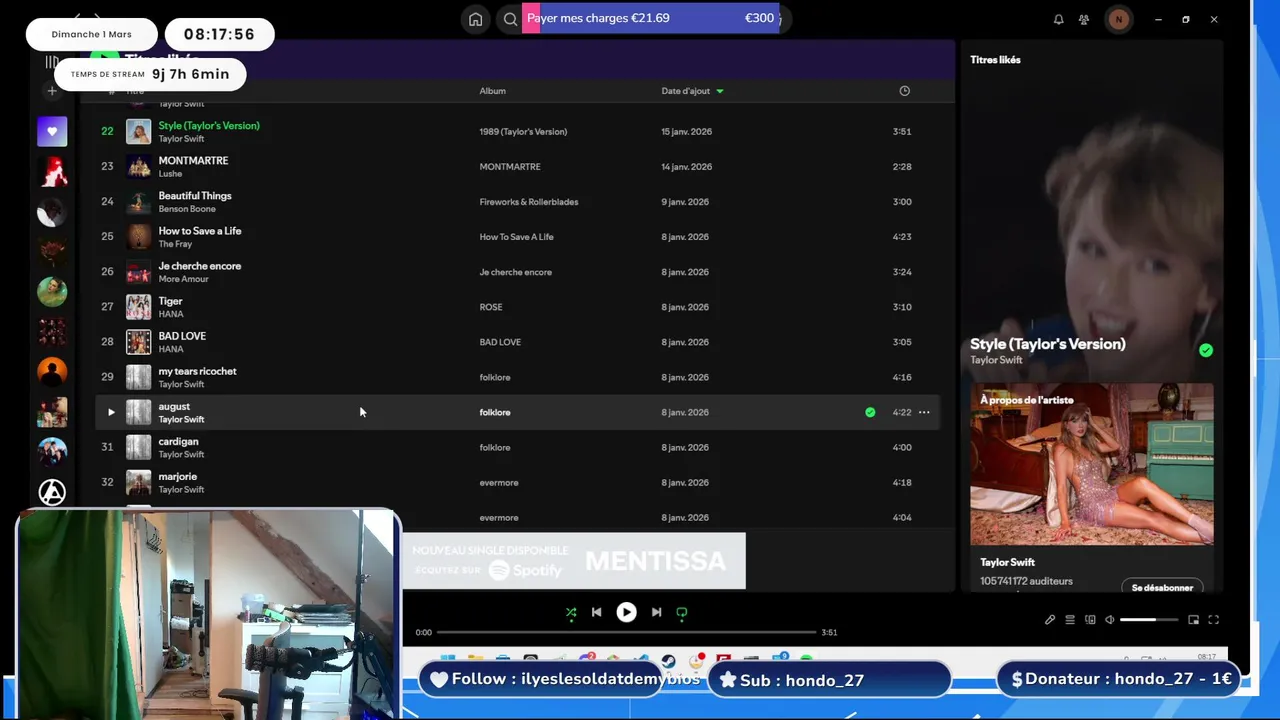Toggle the green liked checkmark on 'august' row
Viewport: 1280px width, 720px height.
point(870,412)
